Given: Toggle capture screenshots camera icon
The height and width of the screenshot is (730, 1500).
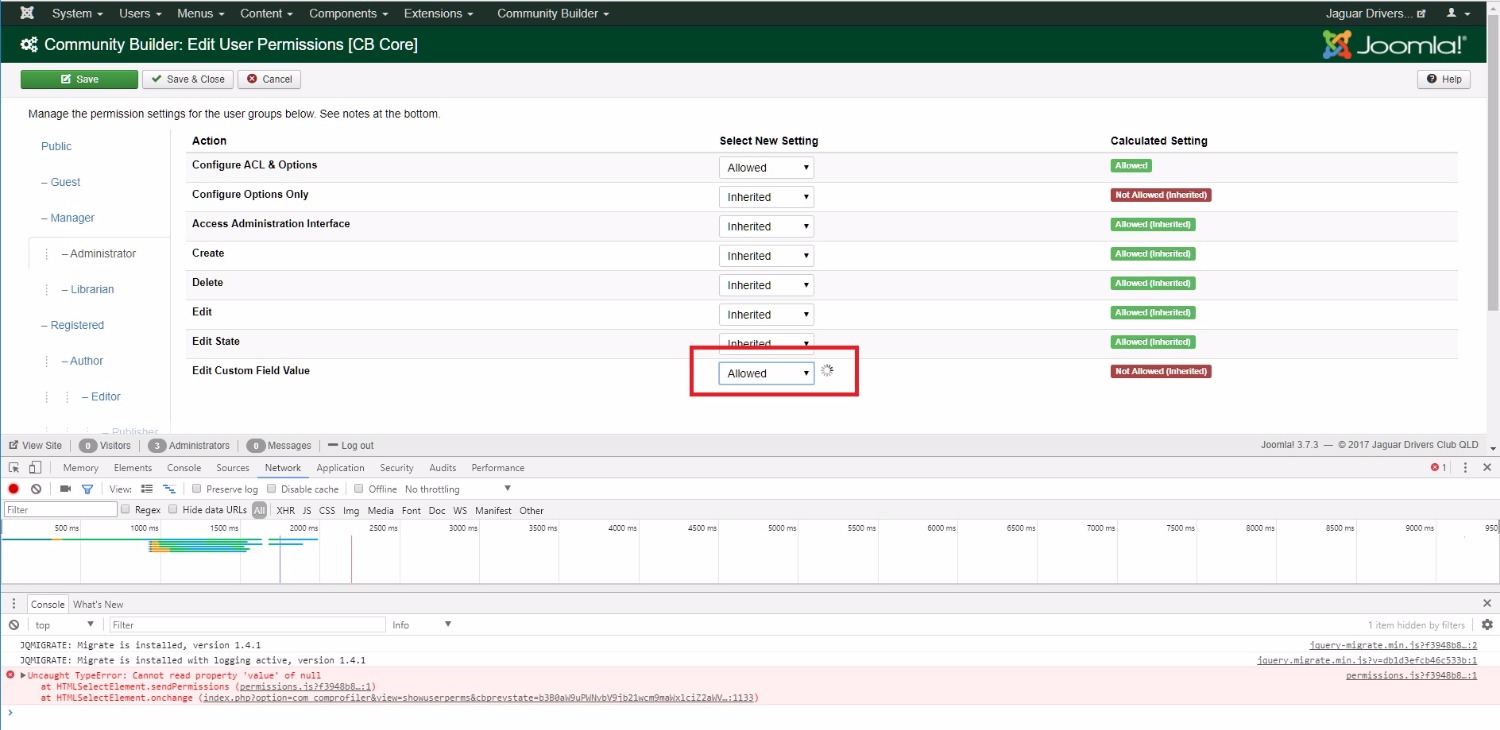Looking at the screenshot, I should click(65, 489).
